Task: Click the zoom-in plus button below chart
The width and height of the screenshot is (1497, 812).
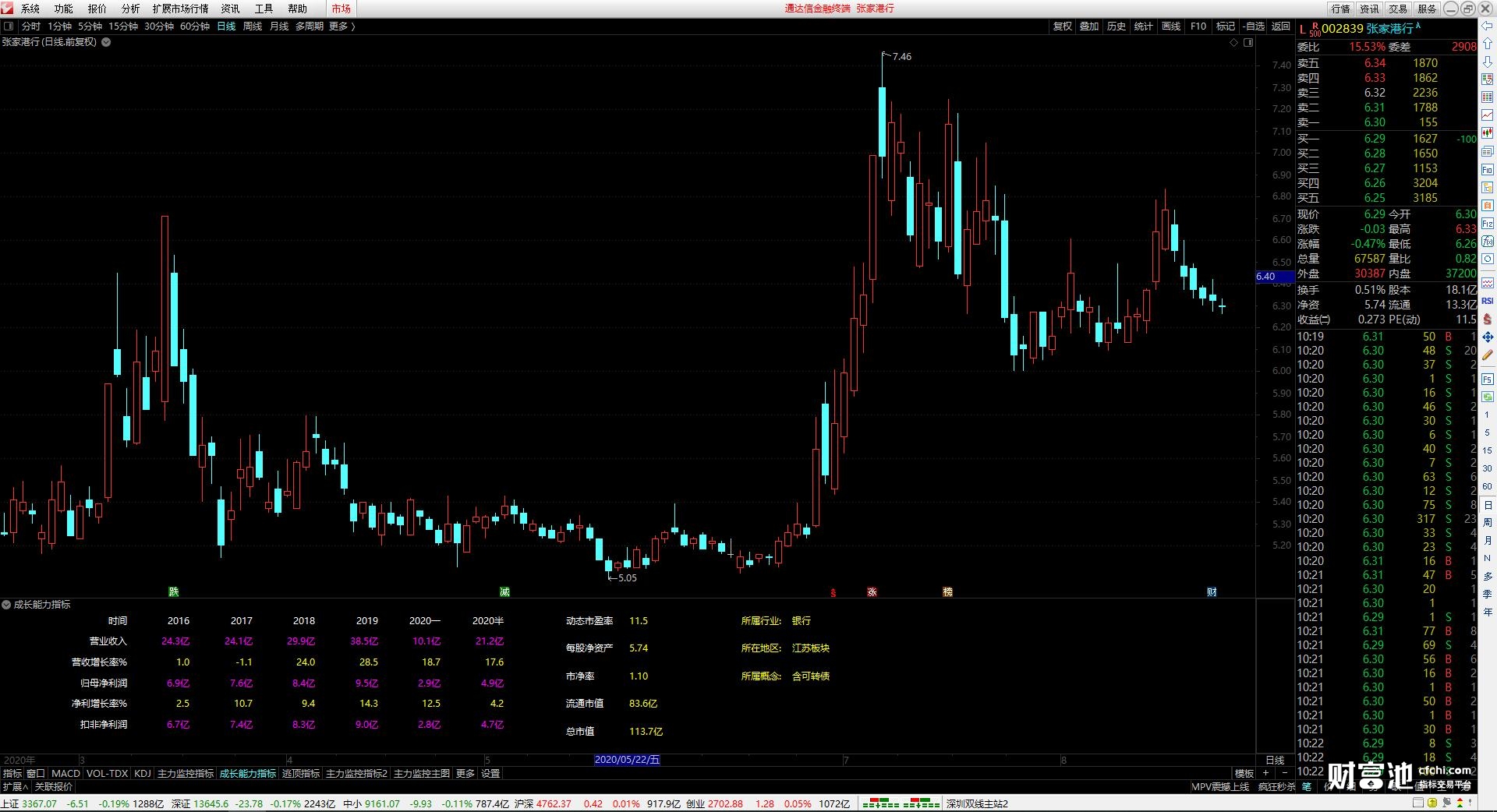Action: click(1265, 774)
